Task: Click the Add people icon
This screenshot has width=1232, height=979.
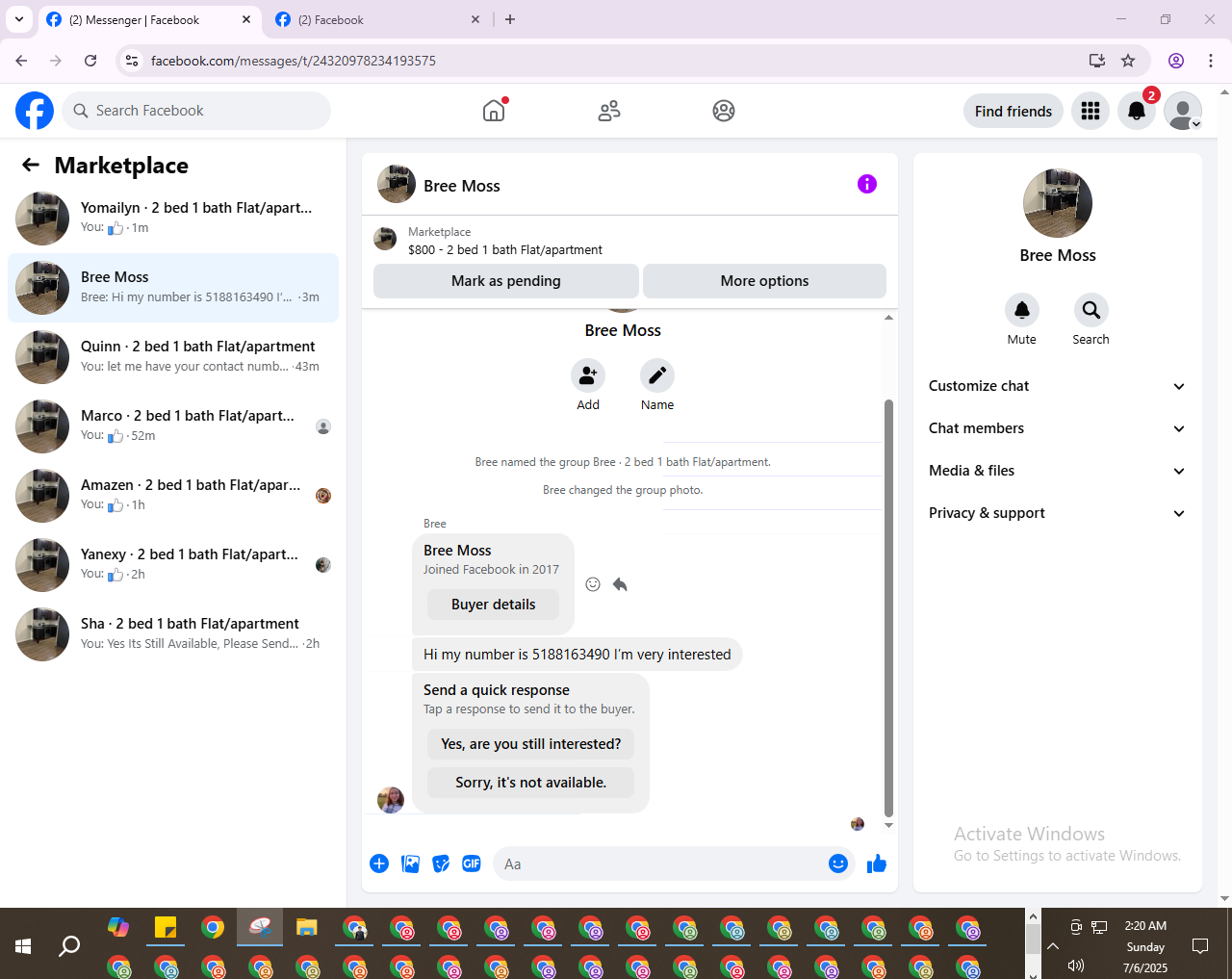Action: click(x=588, y=375)
